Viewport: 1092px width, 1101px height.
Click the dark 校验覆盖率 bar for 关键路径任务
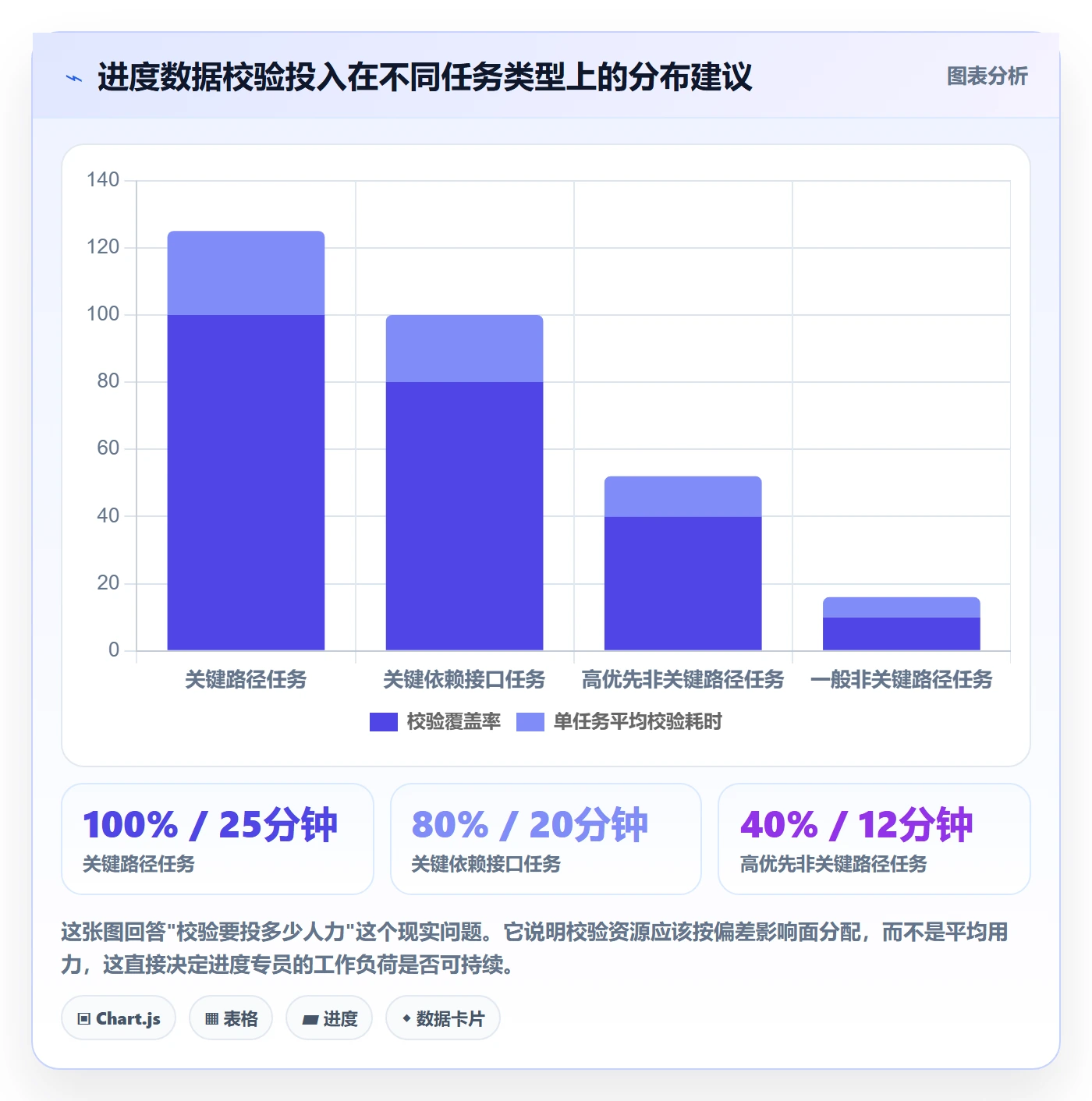coord(246,483)
